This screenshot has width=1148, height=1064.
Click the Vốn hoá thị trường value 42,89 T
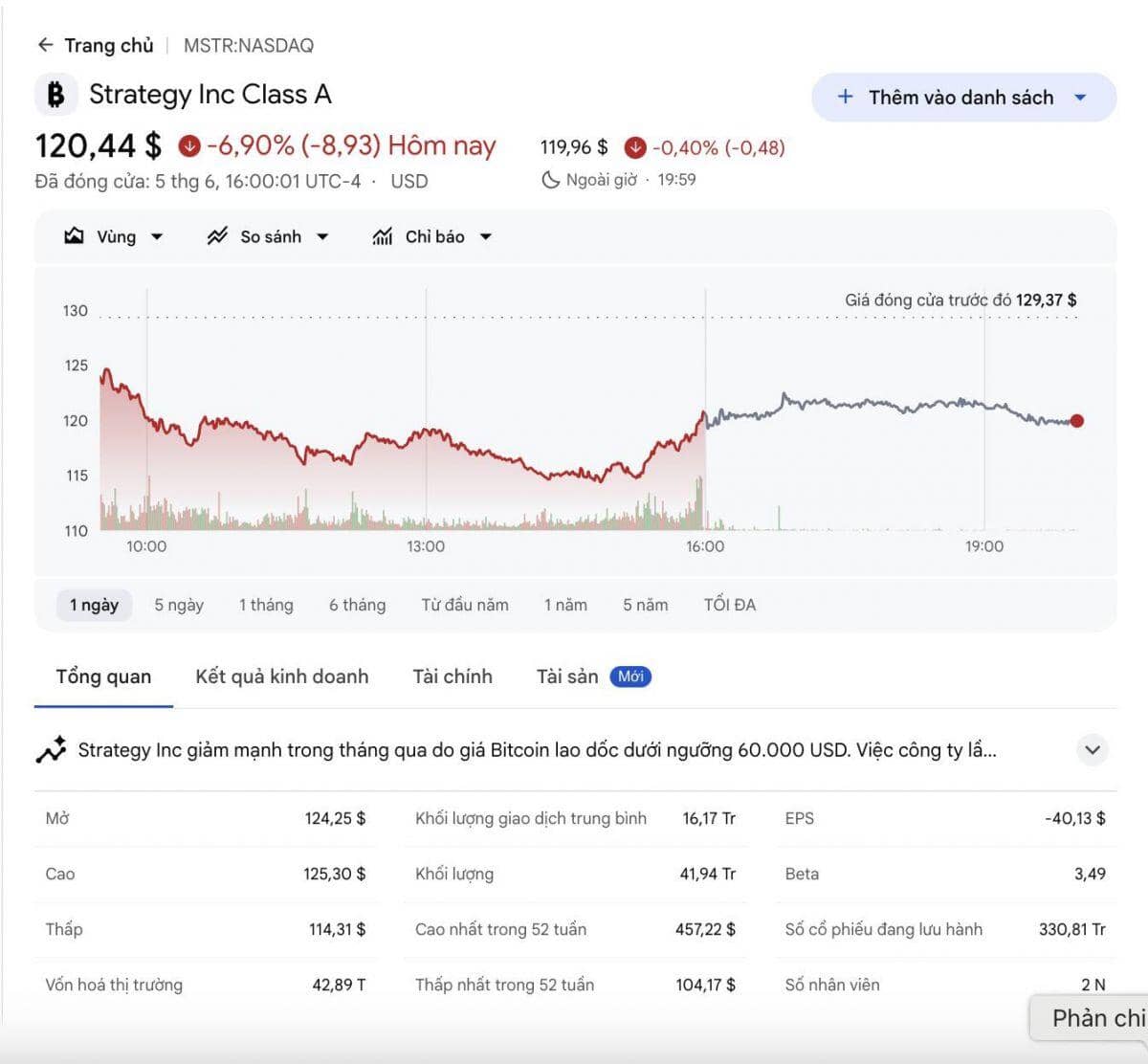(x=339, y=986)
